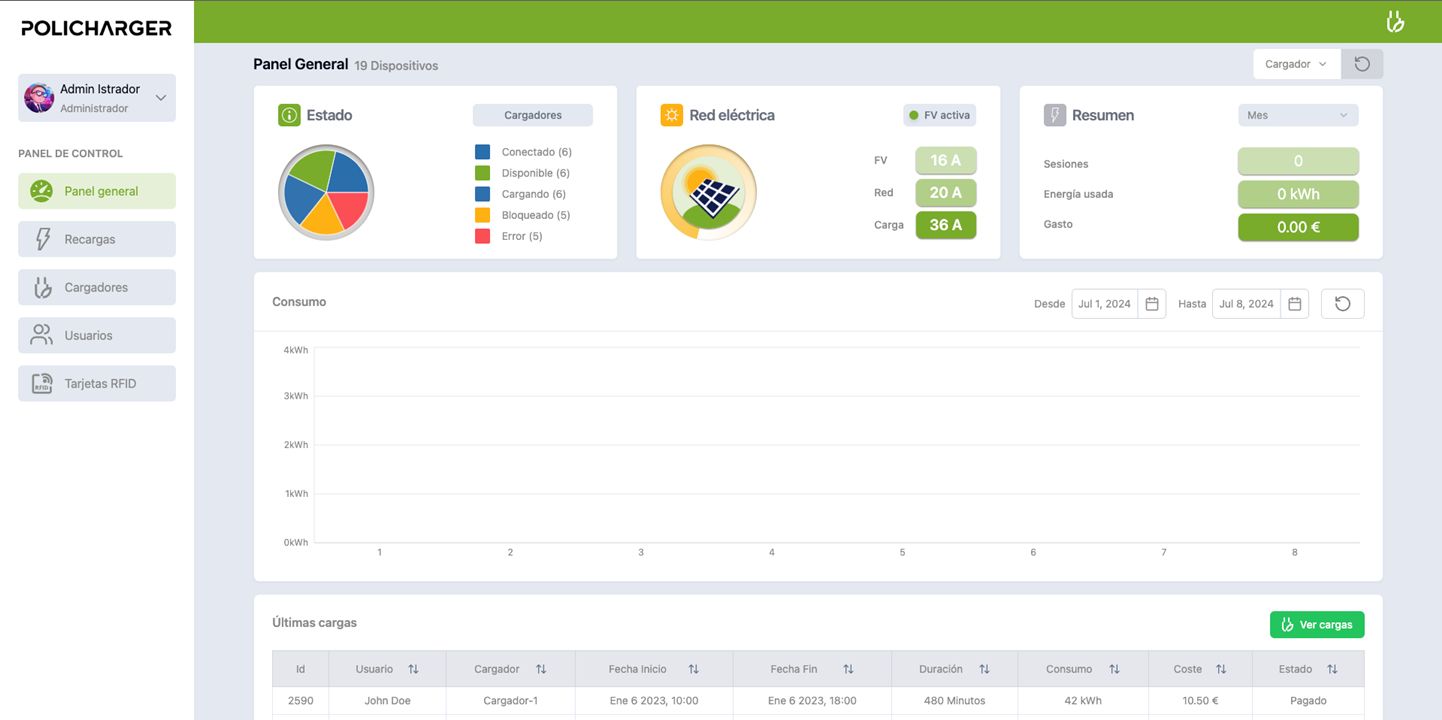Reset the Consumo chart date range

tap(1342, 304)
